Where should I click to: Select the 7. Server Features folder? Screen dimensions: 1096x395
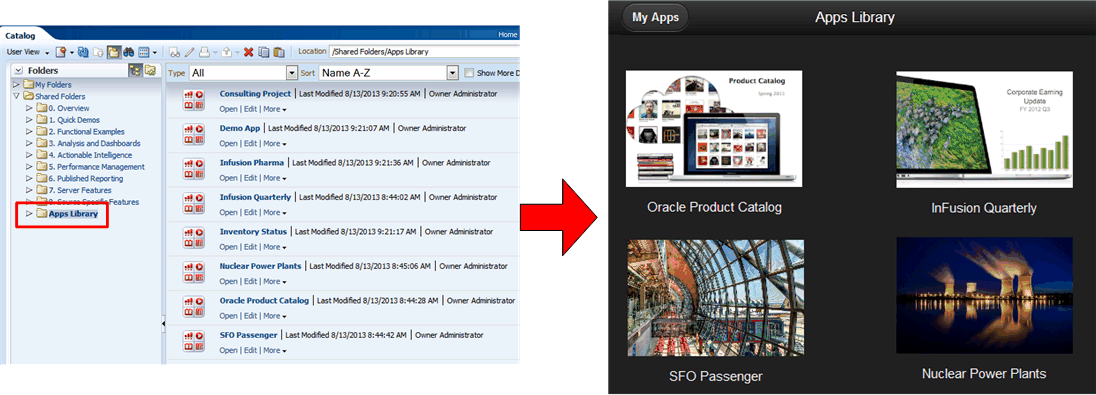80,190
